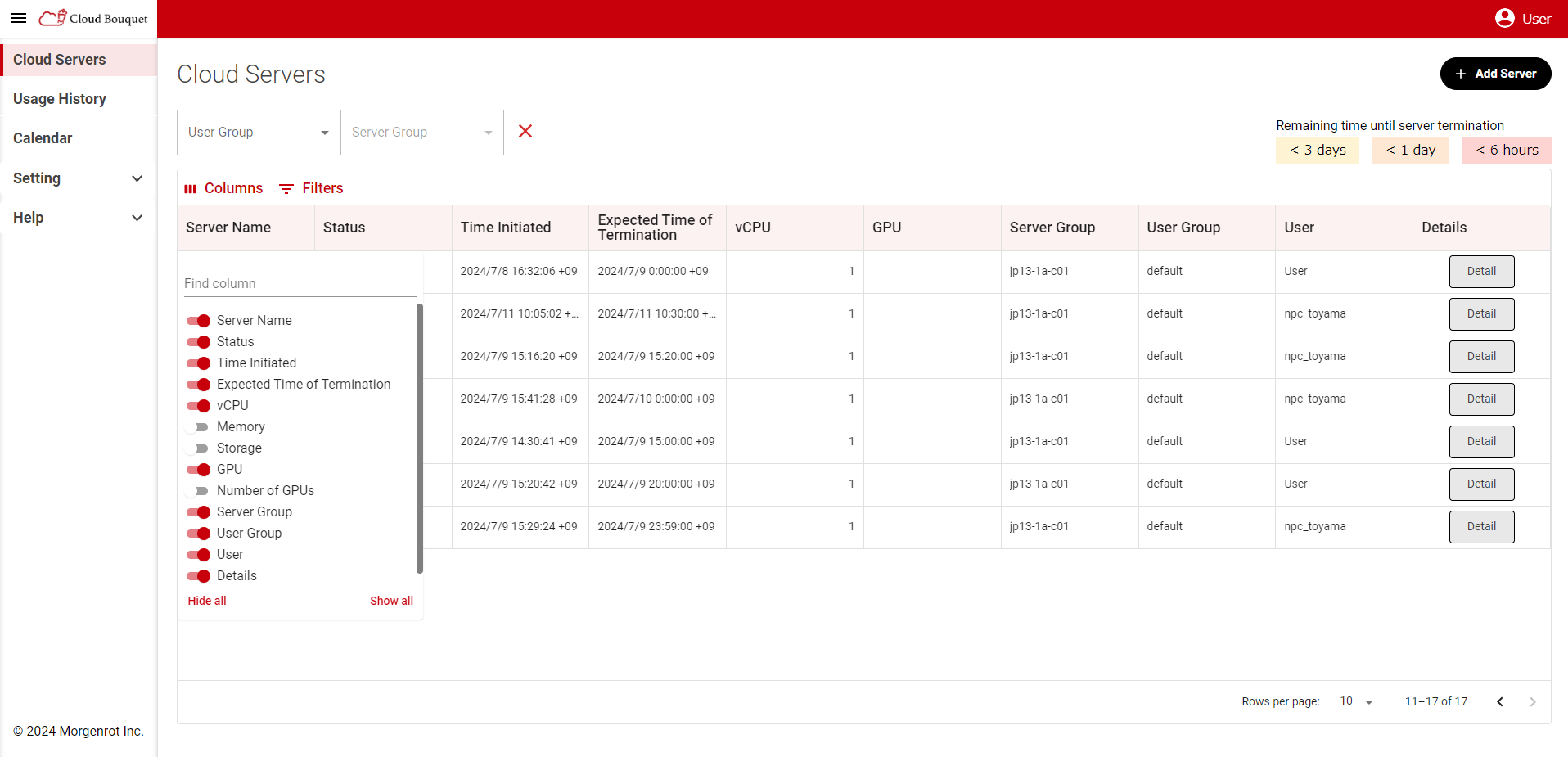
Task: Open Detail for row initiated 2024/7/9 15:29:24
Action: (1481, 527)
